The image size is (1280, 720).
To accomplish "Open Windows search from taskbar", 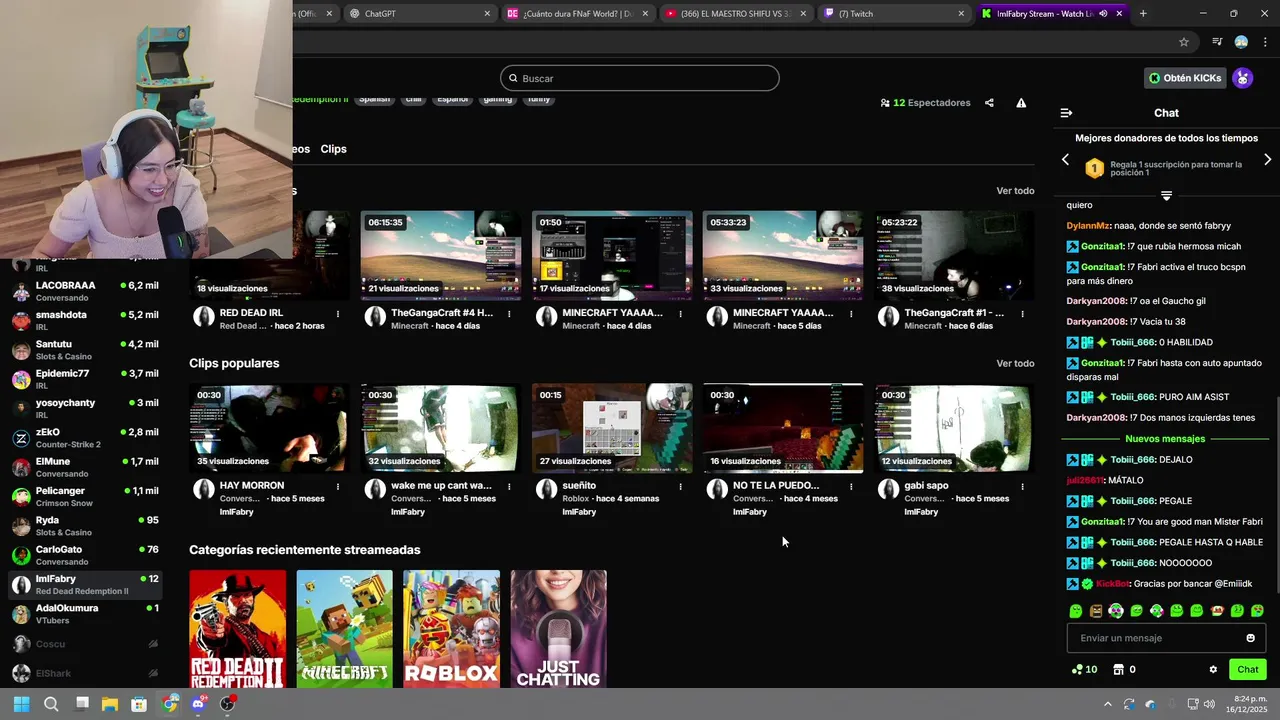I will tap(51, 704).
